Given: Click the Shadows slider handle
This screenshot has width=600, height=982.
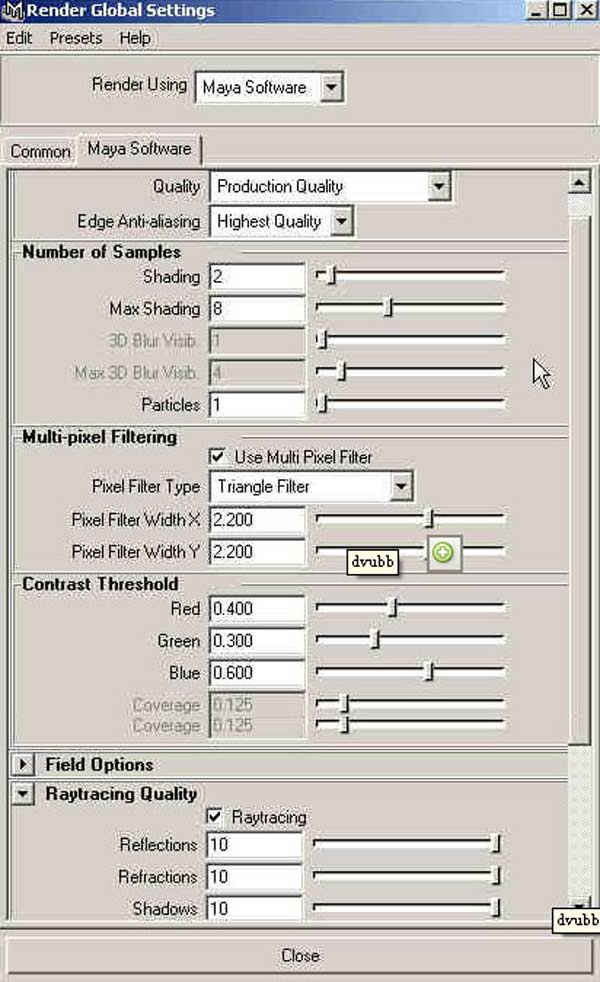Looking at the screenshot, I should pos(495,907).
